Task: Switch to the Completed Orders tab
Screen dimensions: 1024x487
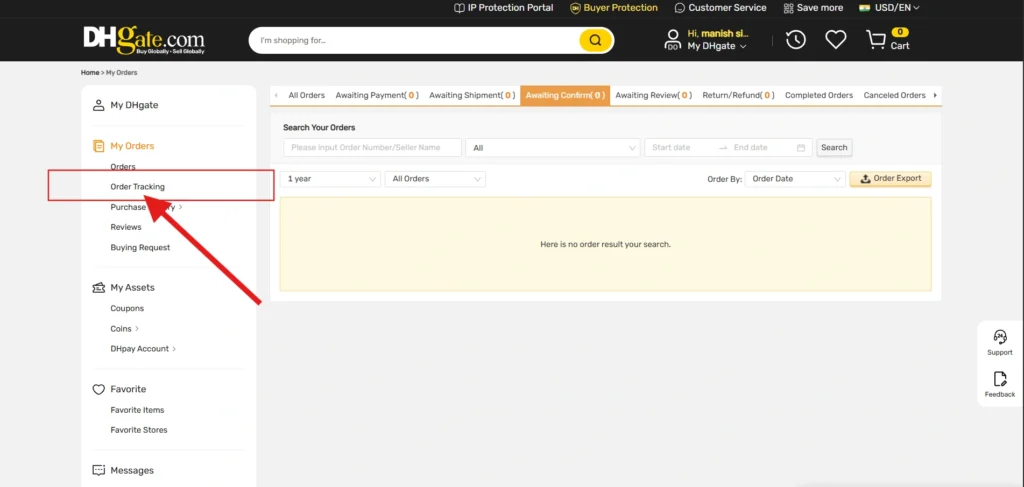Action: tap(819, 95)
